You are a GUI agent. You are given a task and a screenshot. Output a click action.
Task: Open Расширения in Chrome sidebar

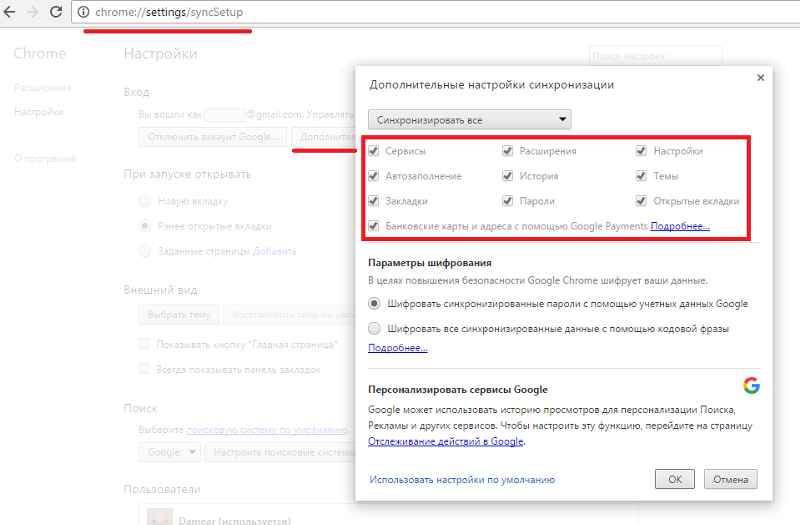coord(43,88)
